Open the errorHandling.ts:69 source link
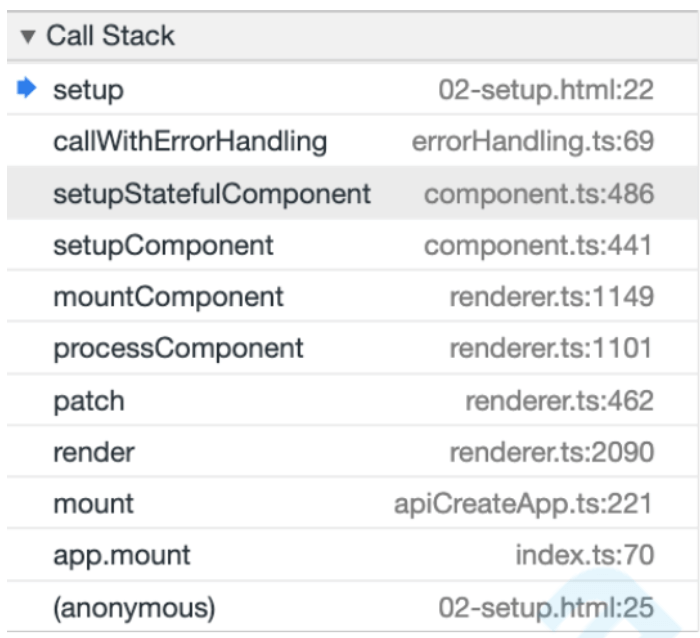The width and height of the screenshot is (700, 638). tap(533, 142)
